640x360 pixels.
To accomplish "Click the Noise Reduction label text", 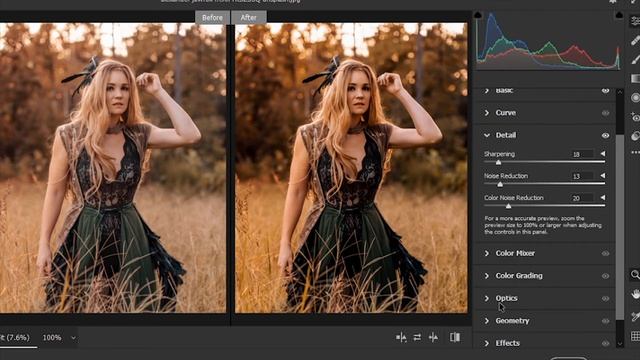I will pos(506,176).
